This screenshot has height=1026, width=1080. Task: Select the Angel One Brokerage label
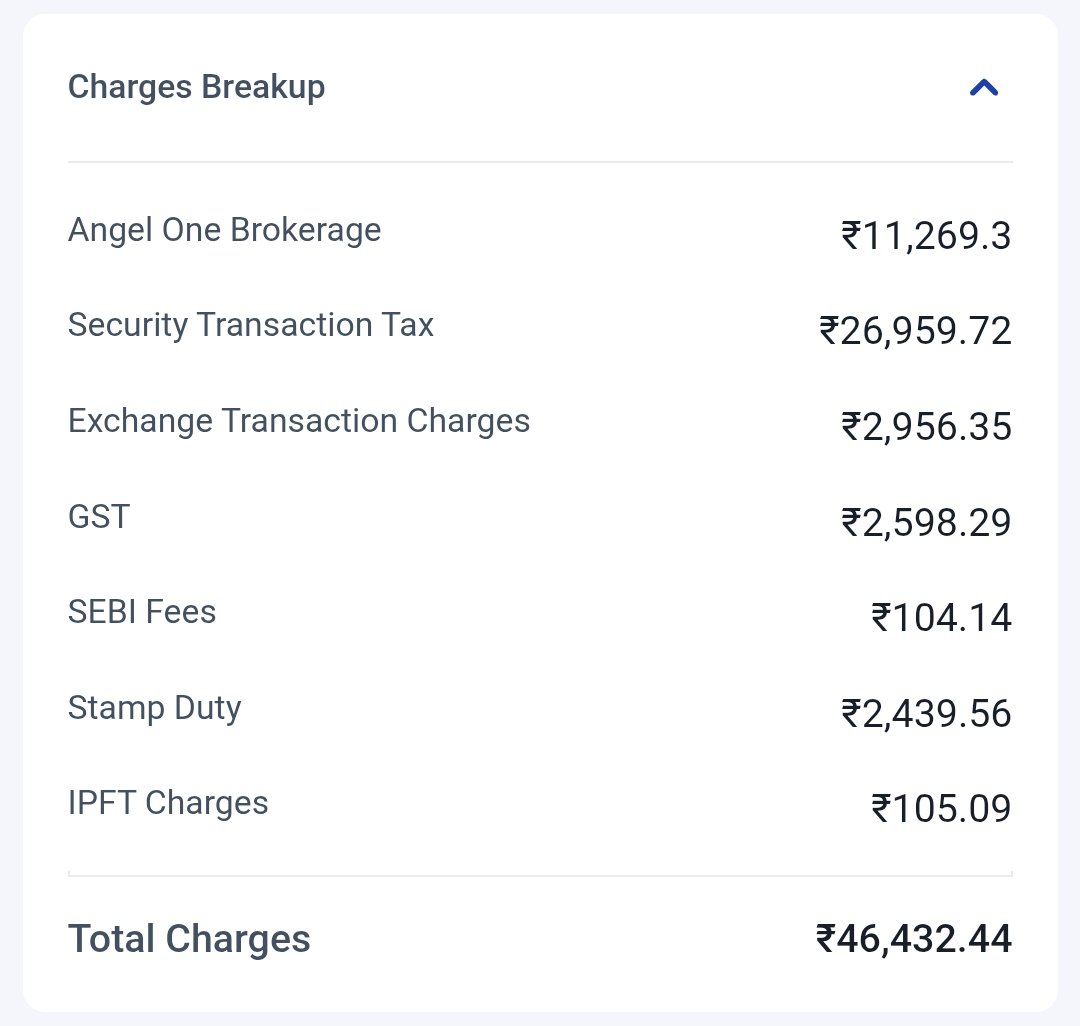(225, 230)
